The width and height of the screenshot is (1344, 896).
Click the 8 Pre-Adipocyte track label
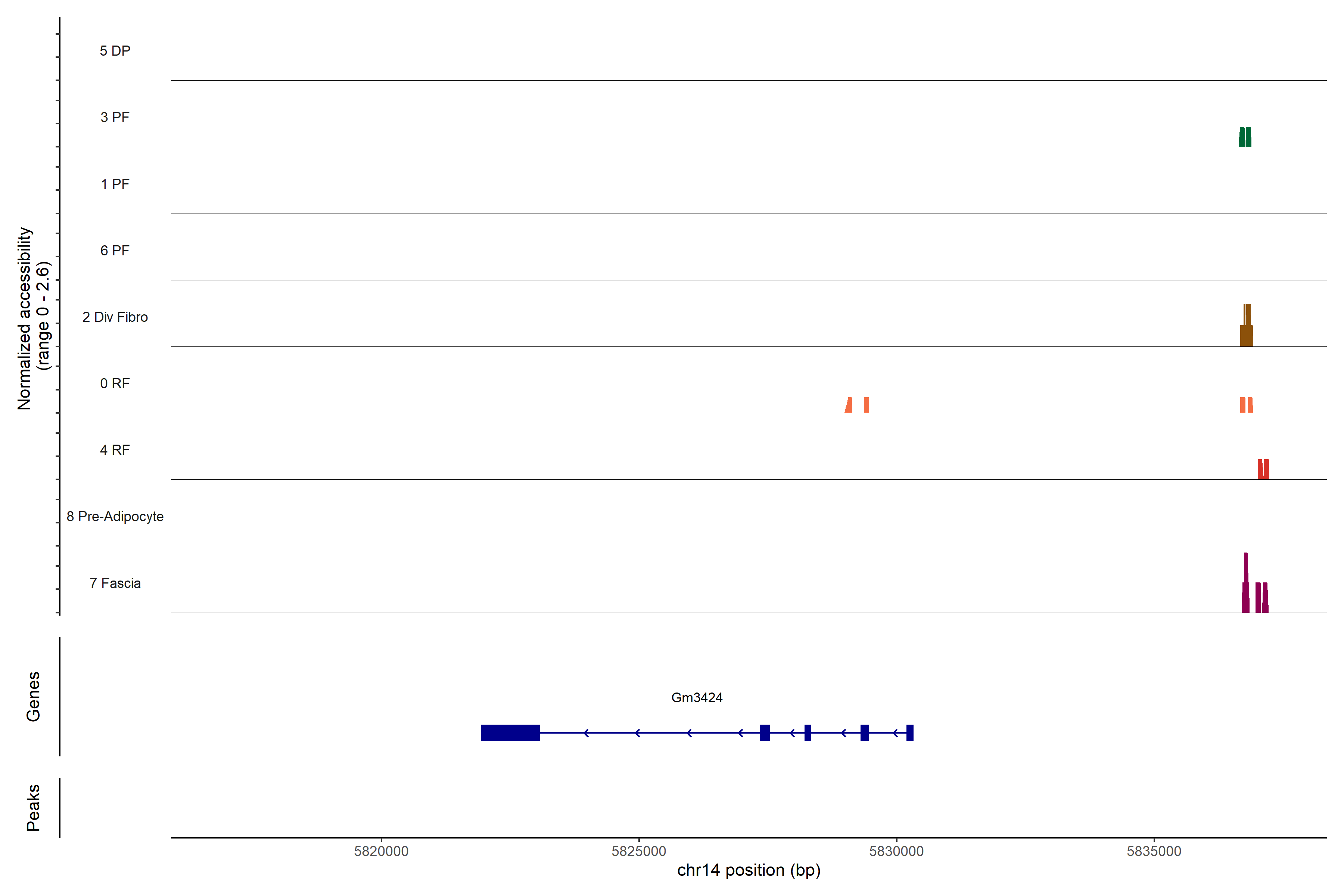pos(115,517)
